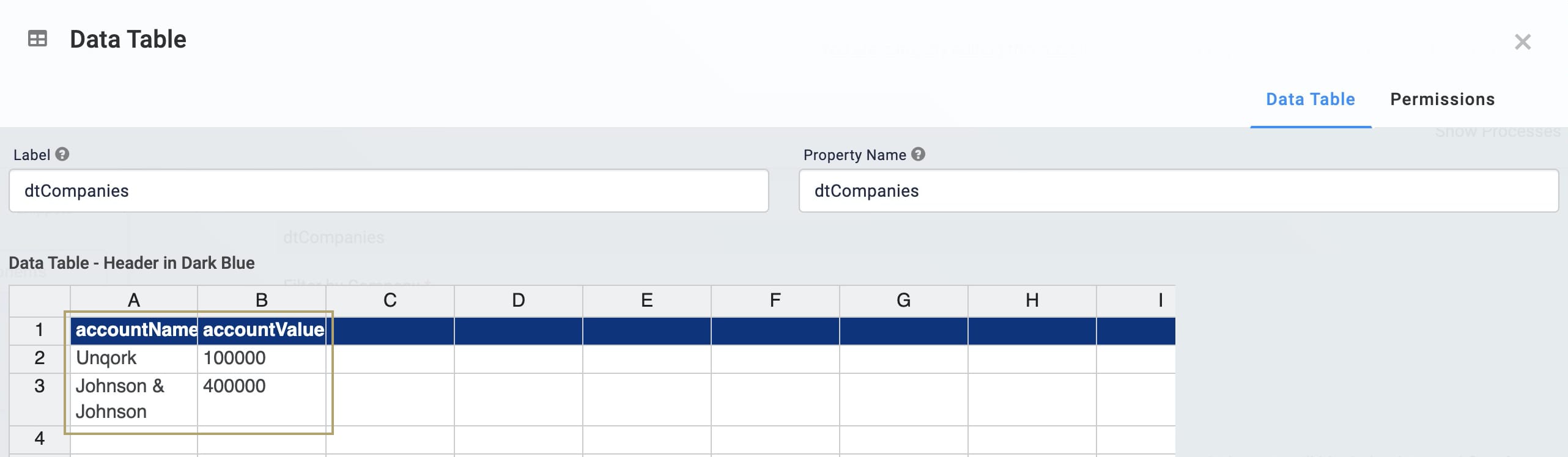
Task: Click the accountName header cell
Action: (x=135, y=331)
